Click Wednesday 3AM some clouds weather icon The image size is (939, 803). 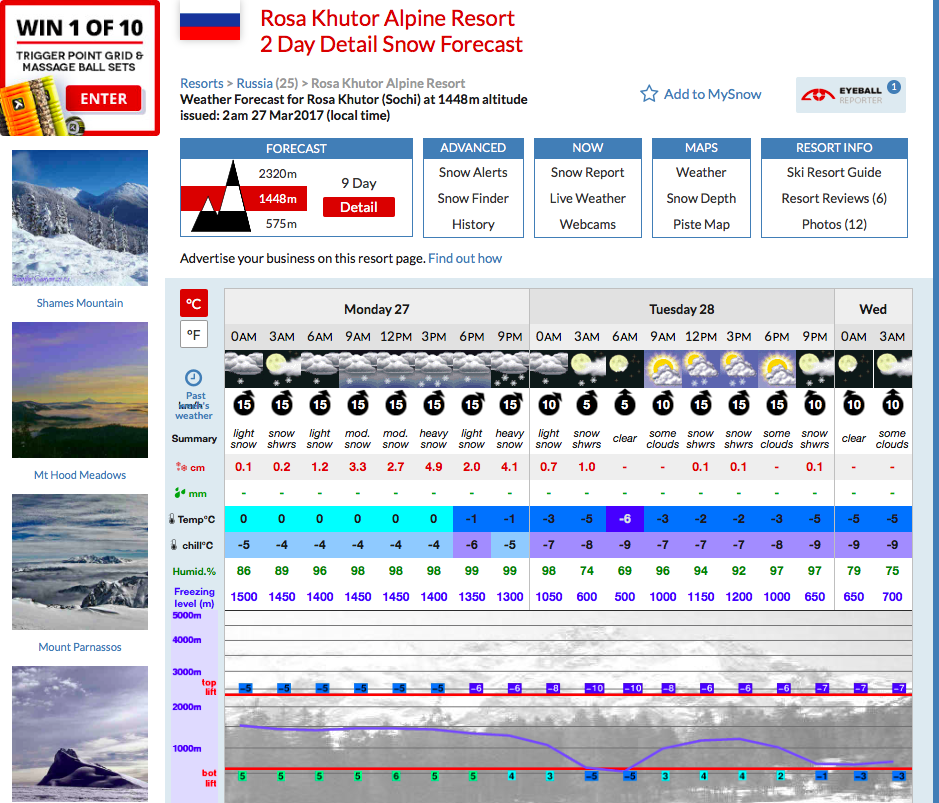(892, 369)
